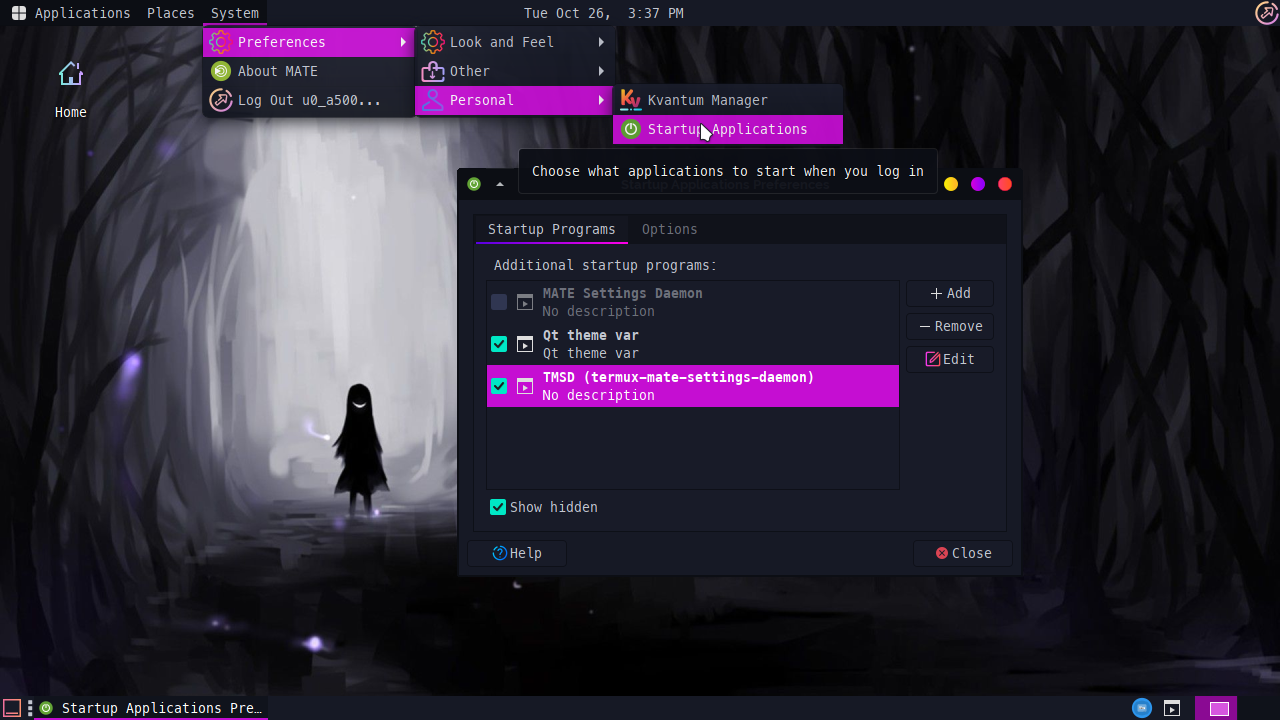This screenshot has width=1280, height=720.
Task: Click the top-right panel session icon
Action: 1267,13
